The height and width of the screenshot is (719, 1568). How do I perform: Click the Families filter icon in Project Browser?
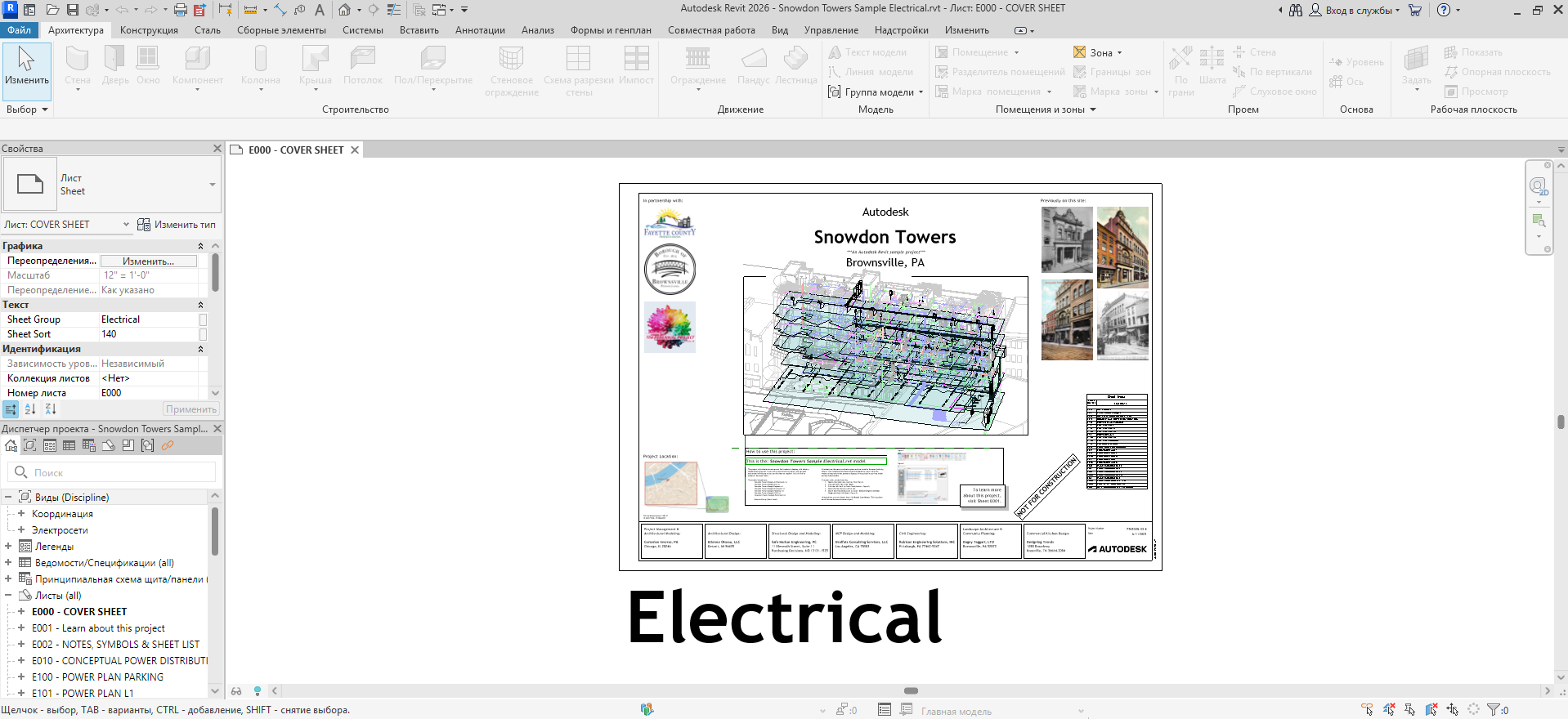(x=128, y=445)
